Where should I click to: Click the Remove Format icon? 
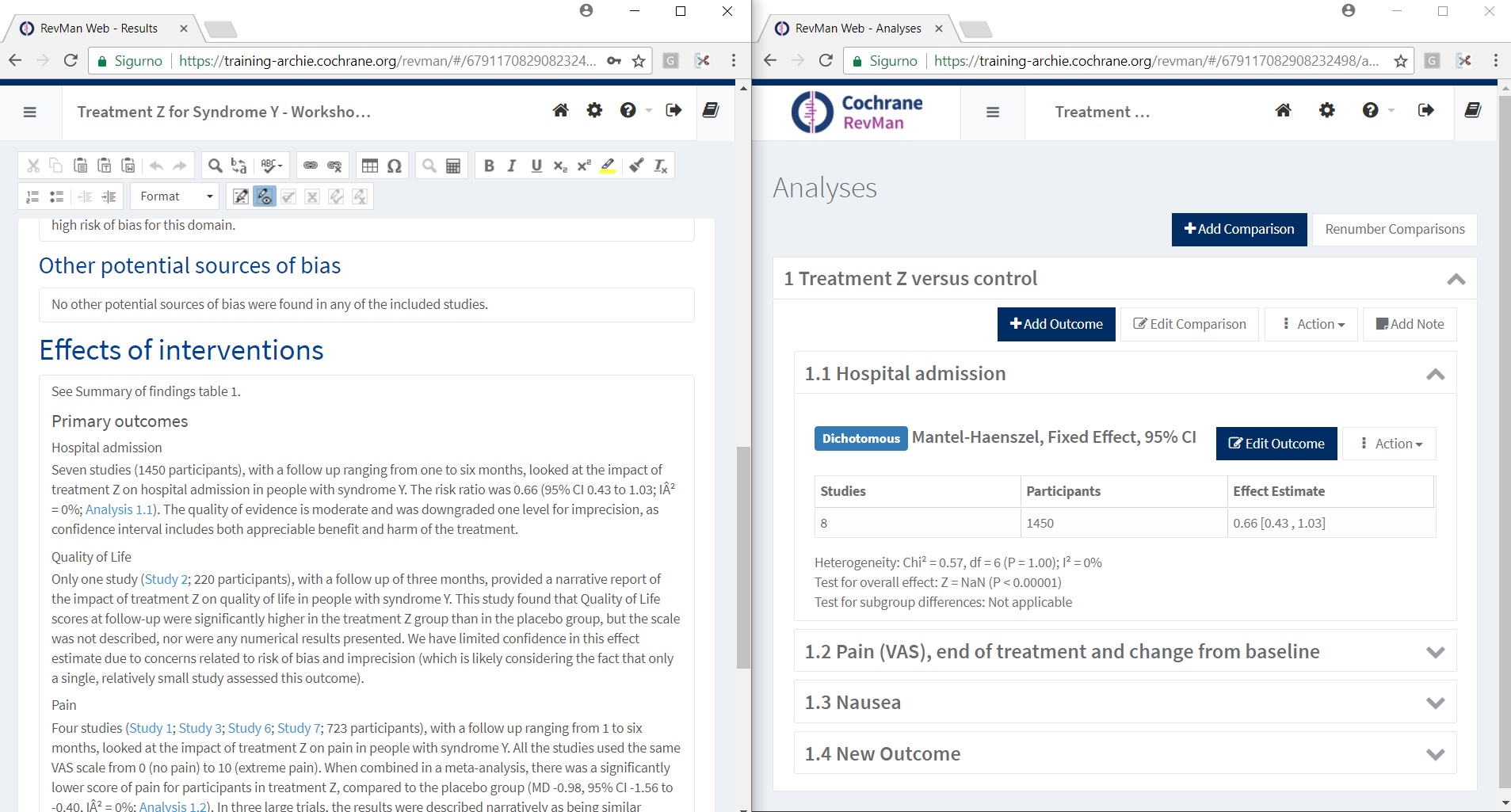tap(660, 166)
